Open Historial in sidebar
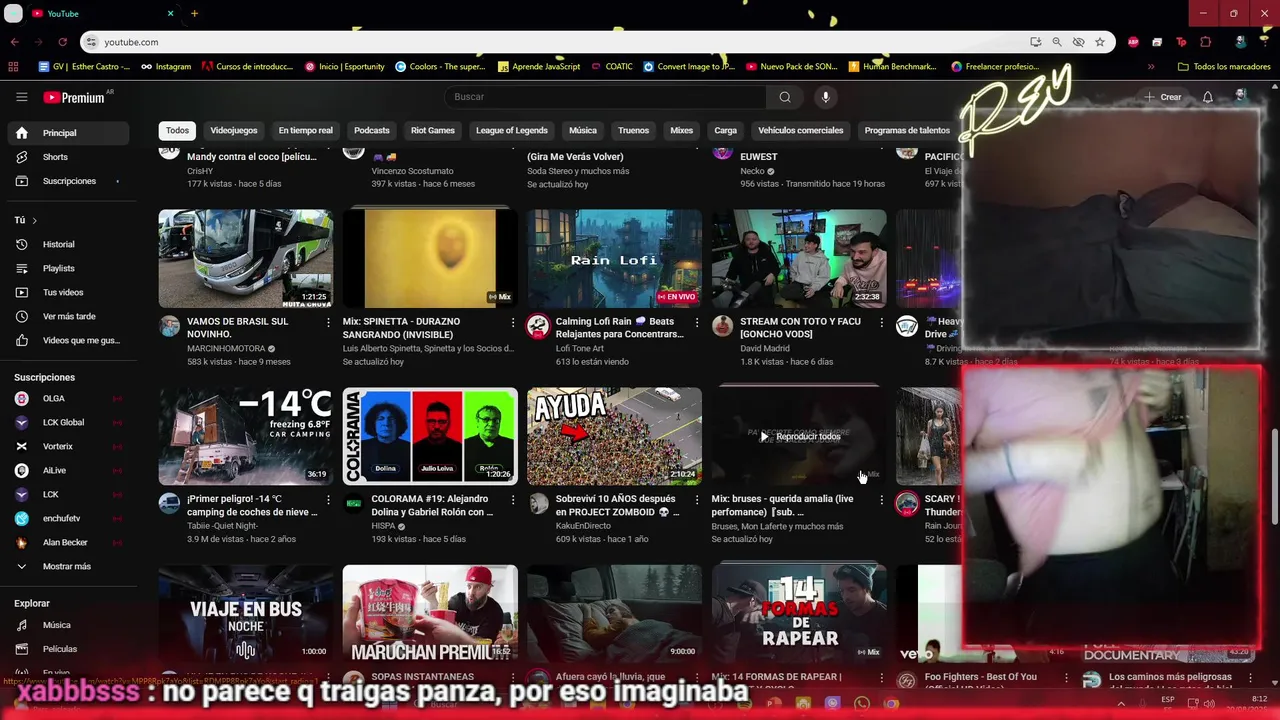The image size is (1280, 720). [x=68, y=244]
